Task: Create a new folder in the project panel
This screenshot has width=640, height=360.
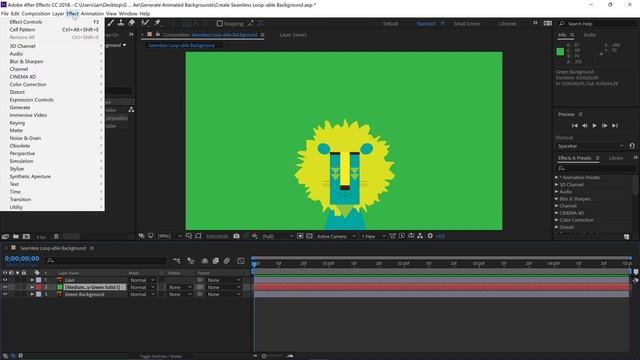Action: pos(16,236)
